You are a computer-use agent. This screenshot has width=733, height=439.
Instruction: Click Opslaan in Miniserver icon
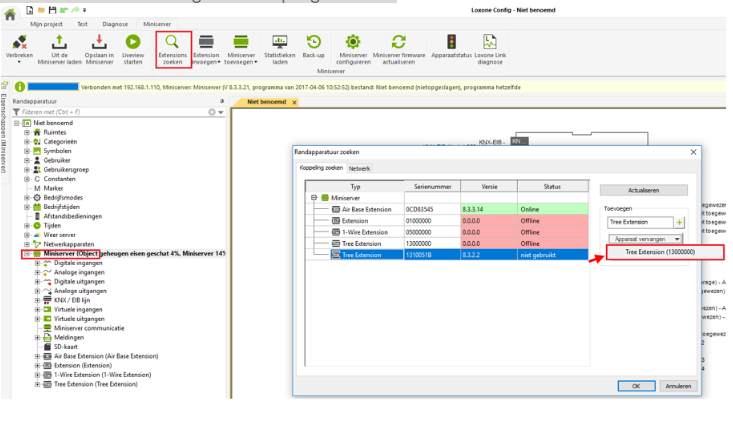click(x=99, y=42)
